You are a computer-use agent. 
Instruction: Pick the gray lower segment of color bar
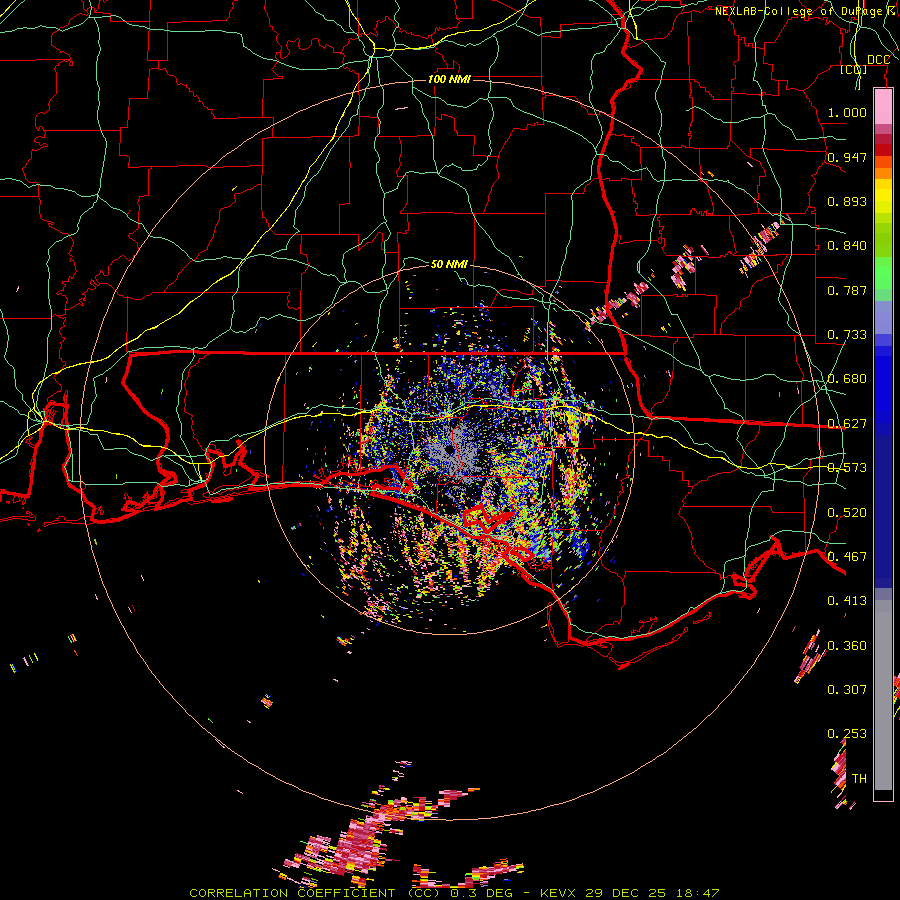pos(883,695)
